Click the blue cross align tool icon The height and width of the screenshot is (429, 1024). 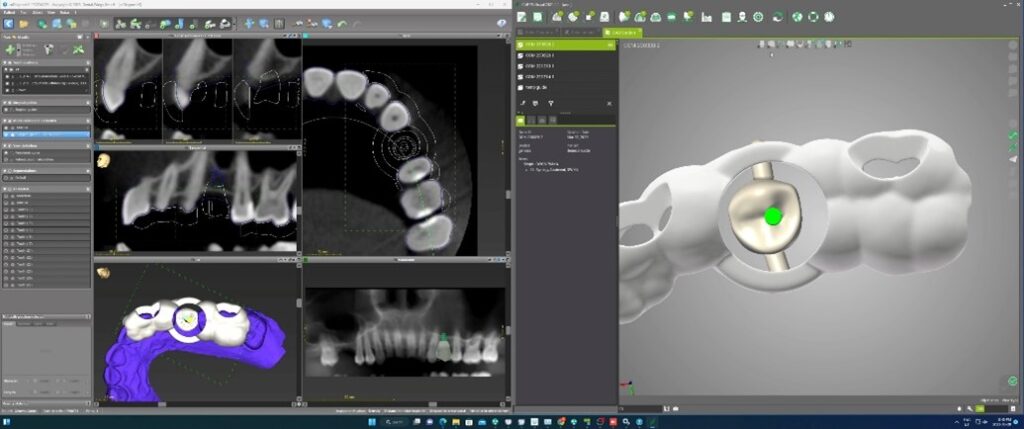tap(249, 24)
